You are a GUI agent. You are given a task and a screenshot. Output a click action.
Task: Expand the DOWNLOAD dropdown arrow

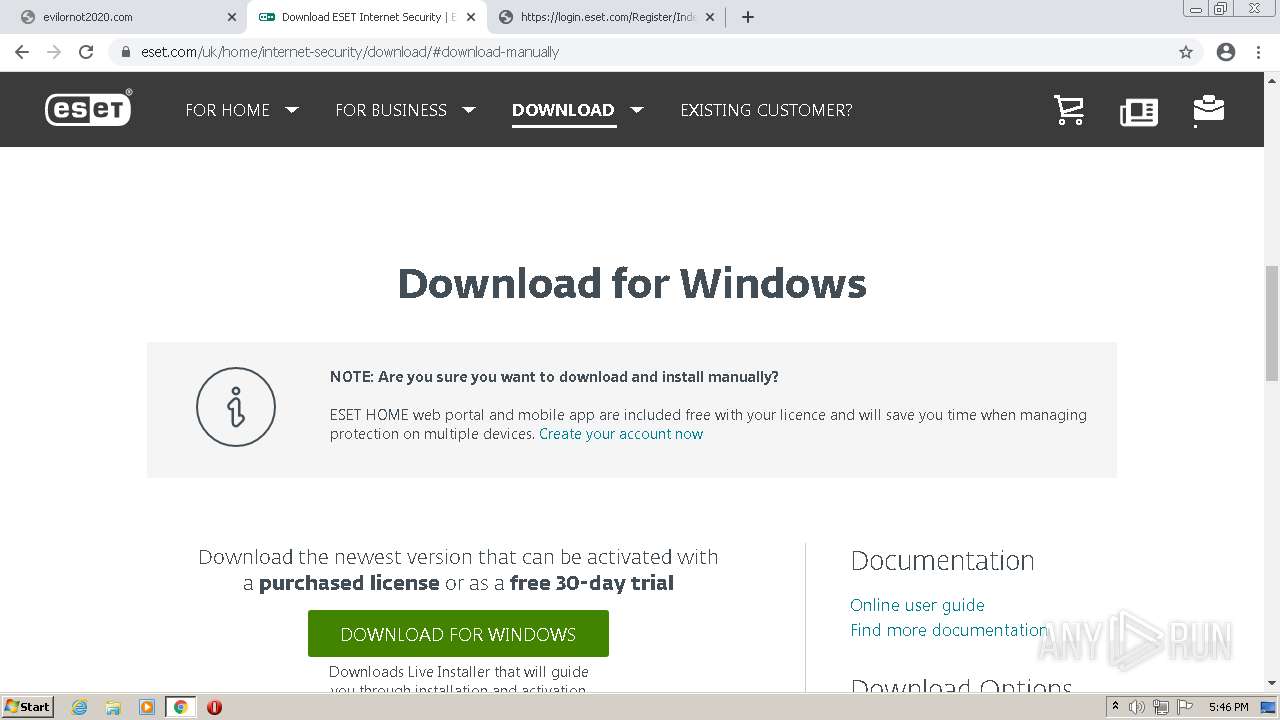click(x=637, y=110)
